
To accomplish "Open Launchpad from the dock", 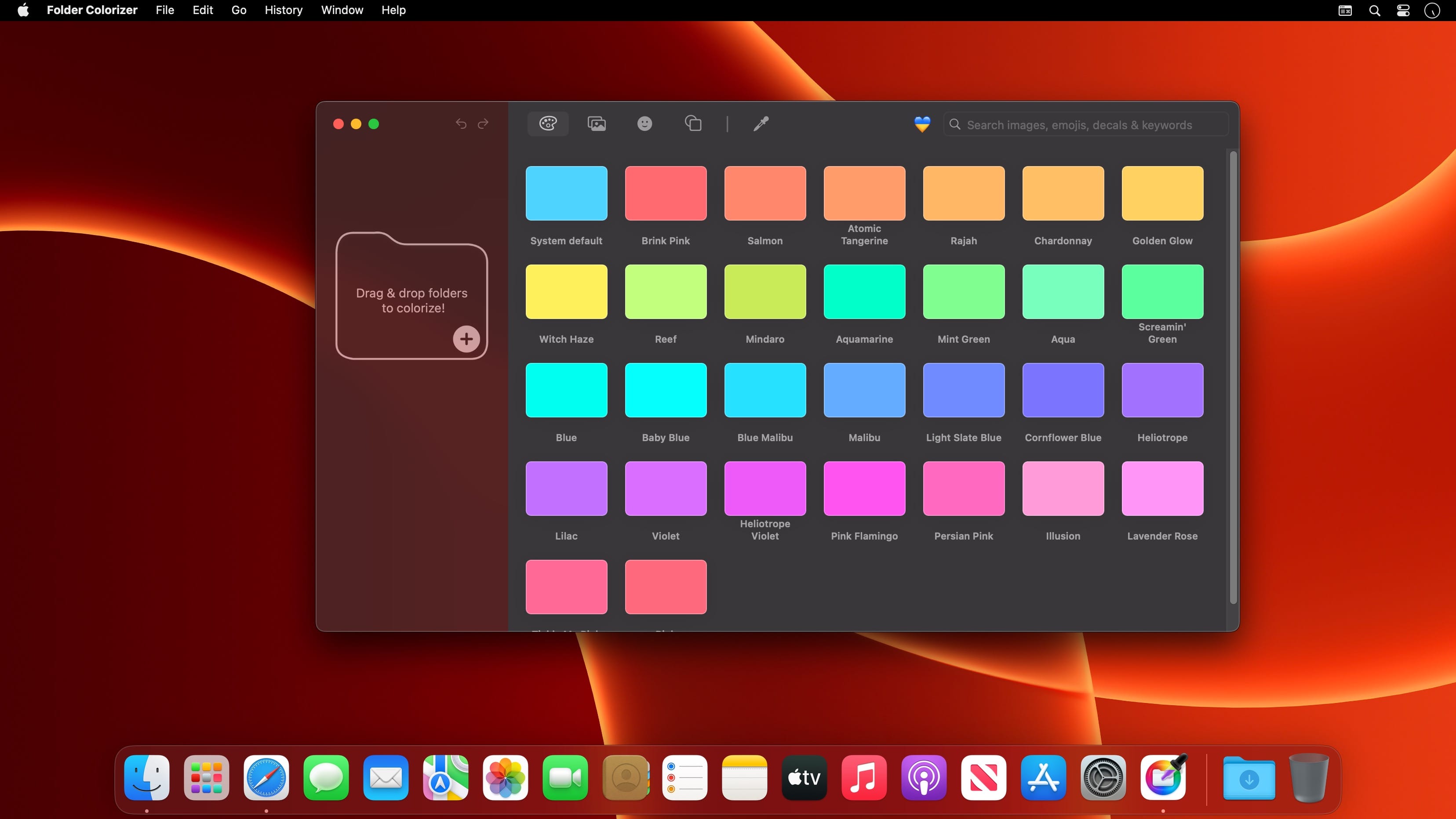I will pyautogui.click(x=206, y=778).
